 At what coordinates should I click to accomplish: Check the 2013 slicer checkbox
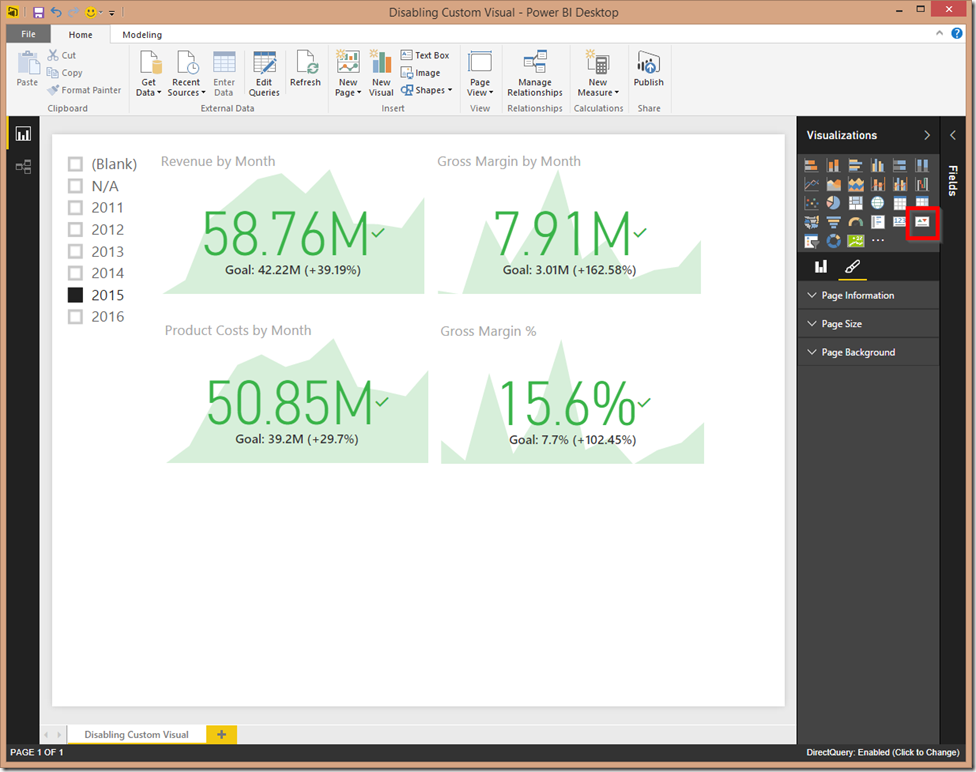click(75, 251)
